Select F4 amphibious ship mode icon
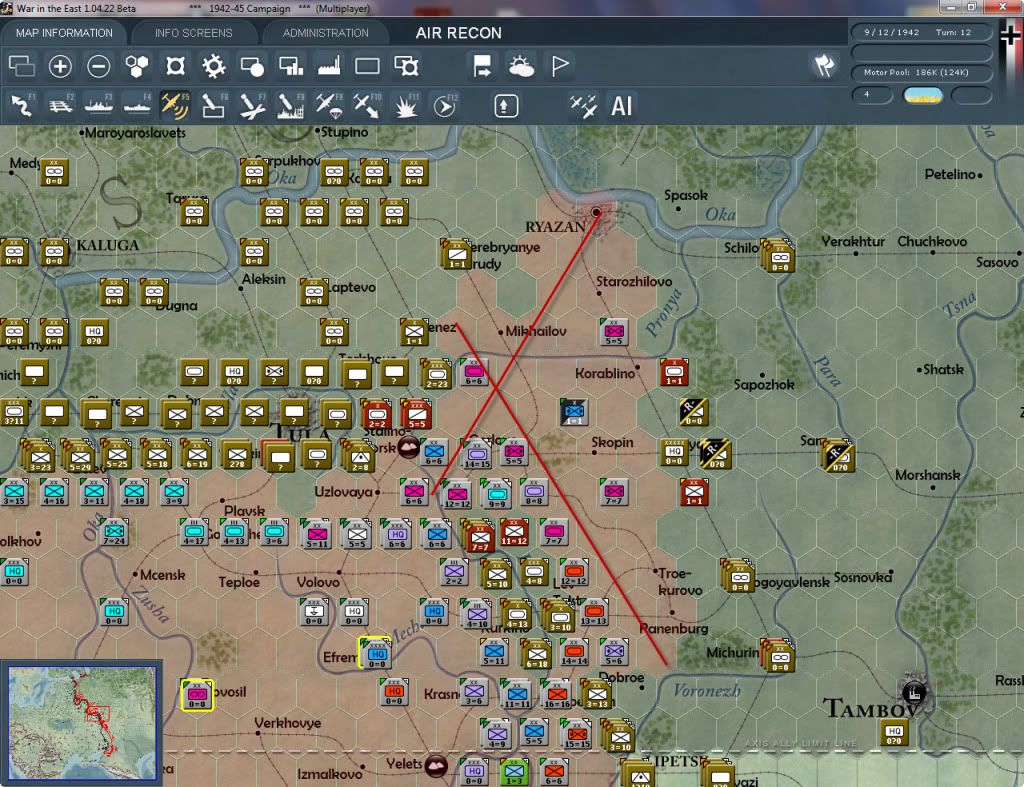The height and width of the screenshot is (787, 1024). point(137,105)
